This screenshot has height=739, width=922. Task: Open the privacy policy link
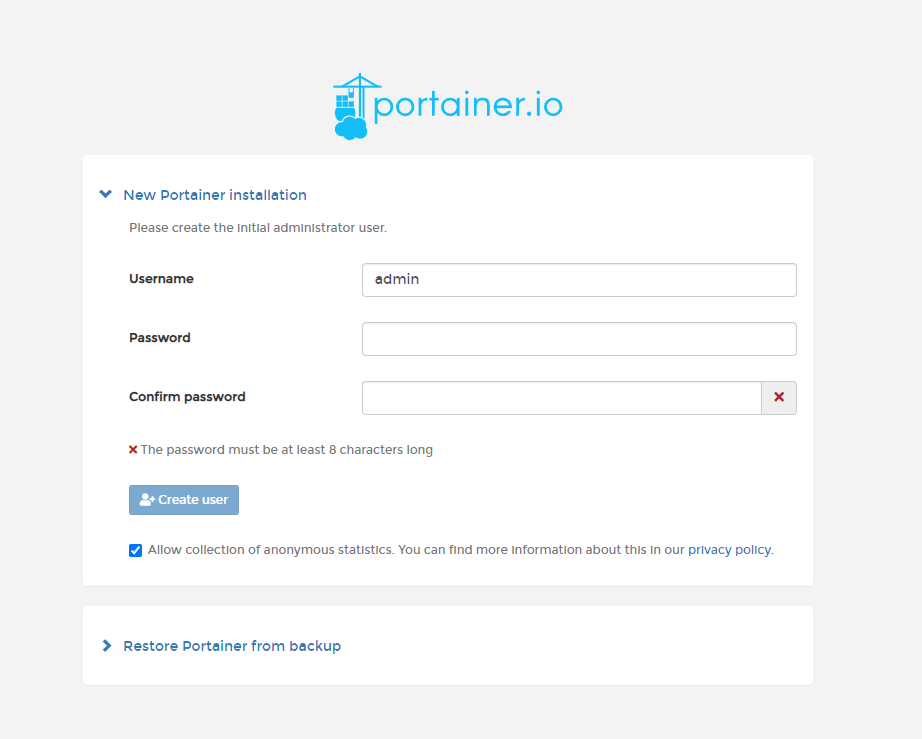tap(729, 550)
